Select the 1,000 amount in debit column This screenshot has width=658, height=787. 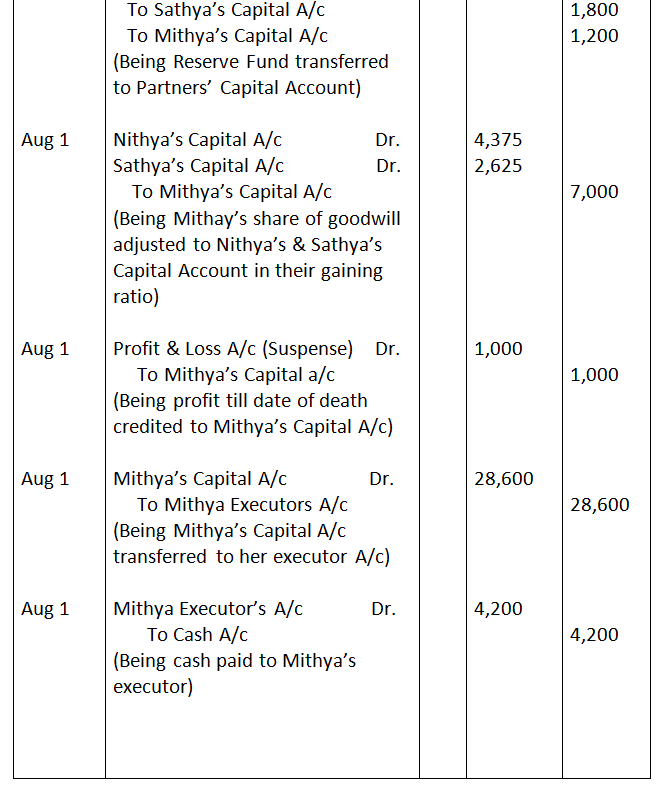[x=498, y=349]
